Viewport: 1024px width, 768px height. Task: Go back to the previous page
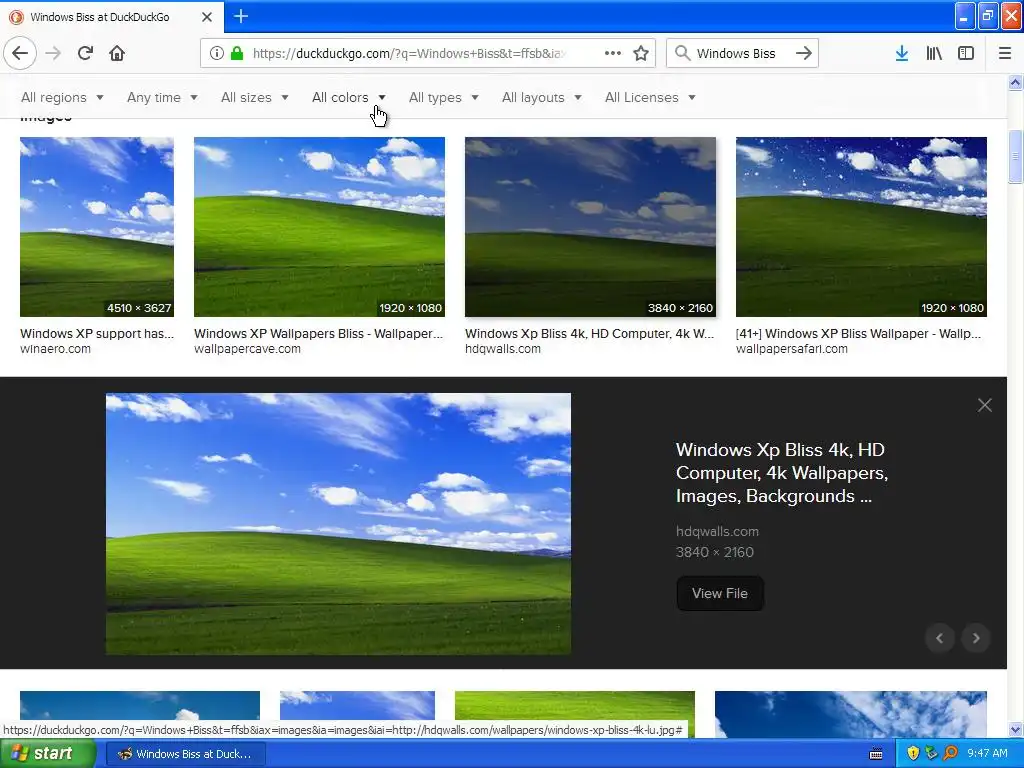click(x=20, y=53)
